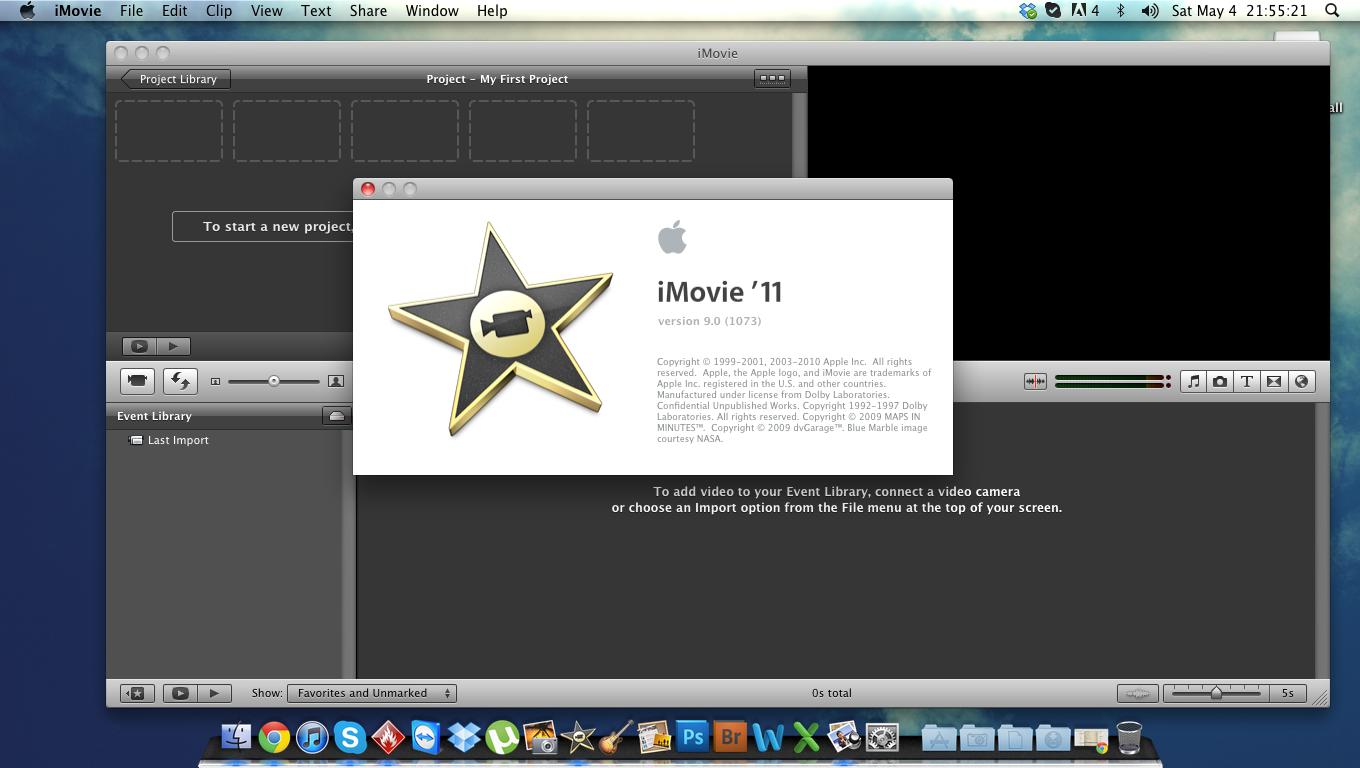The image size is (1360, 768).
Task: Click the volume icon in menu bar
Action: coord(1151,11)
